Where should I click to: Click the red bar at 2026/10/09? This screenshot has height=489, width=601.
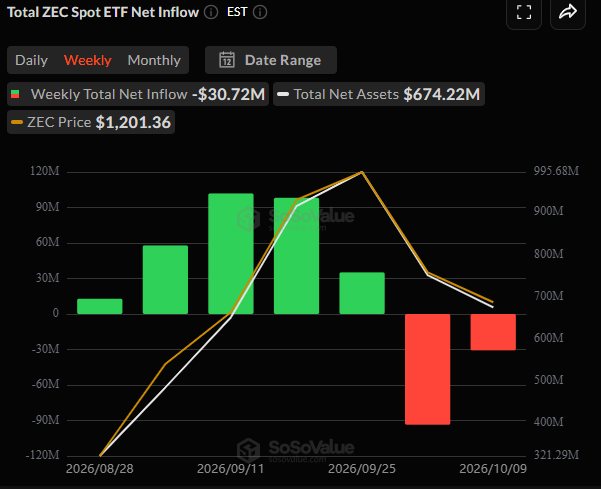click(x=493, y=332)
